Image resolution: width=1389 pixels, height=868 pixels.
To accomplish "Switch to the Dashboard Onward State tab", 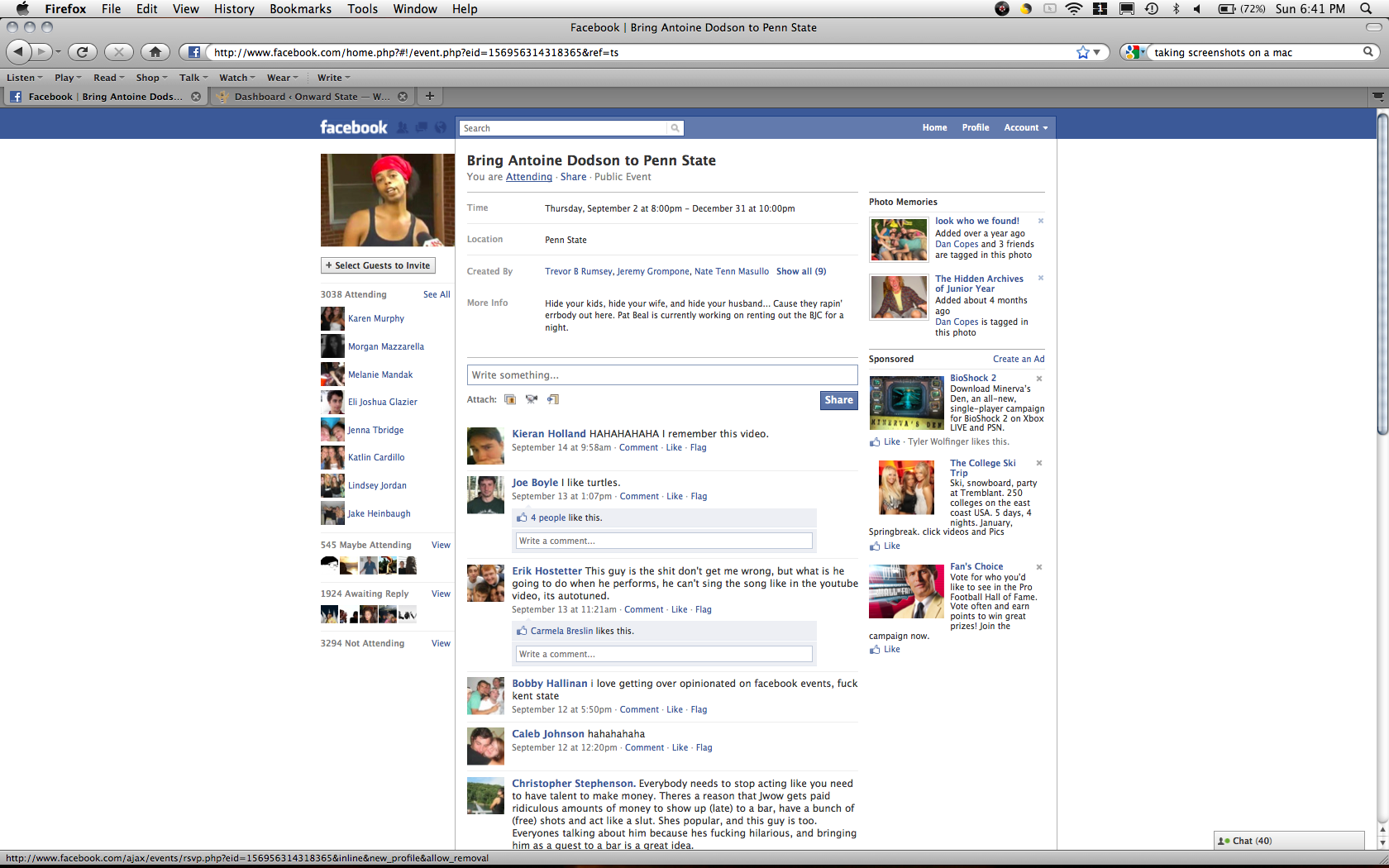I will pos(312,97).
